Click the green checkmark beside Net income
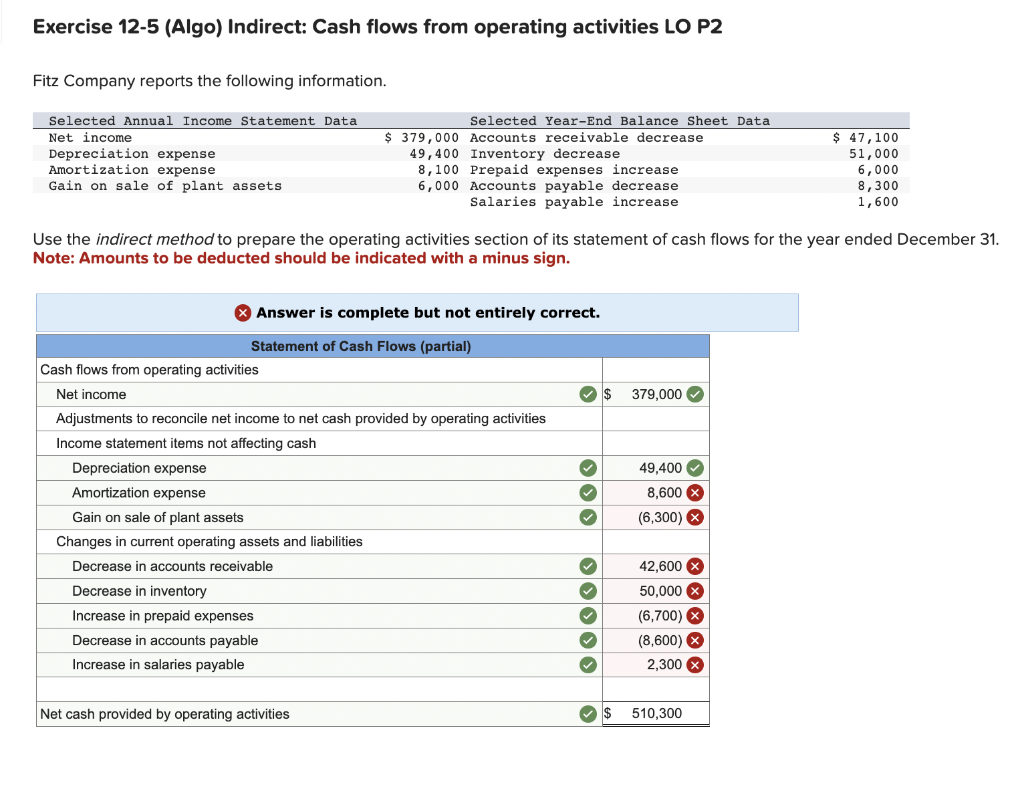Image resolution: width=1024 pixels, height=811 pixels. [x=587, y=394]
